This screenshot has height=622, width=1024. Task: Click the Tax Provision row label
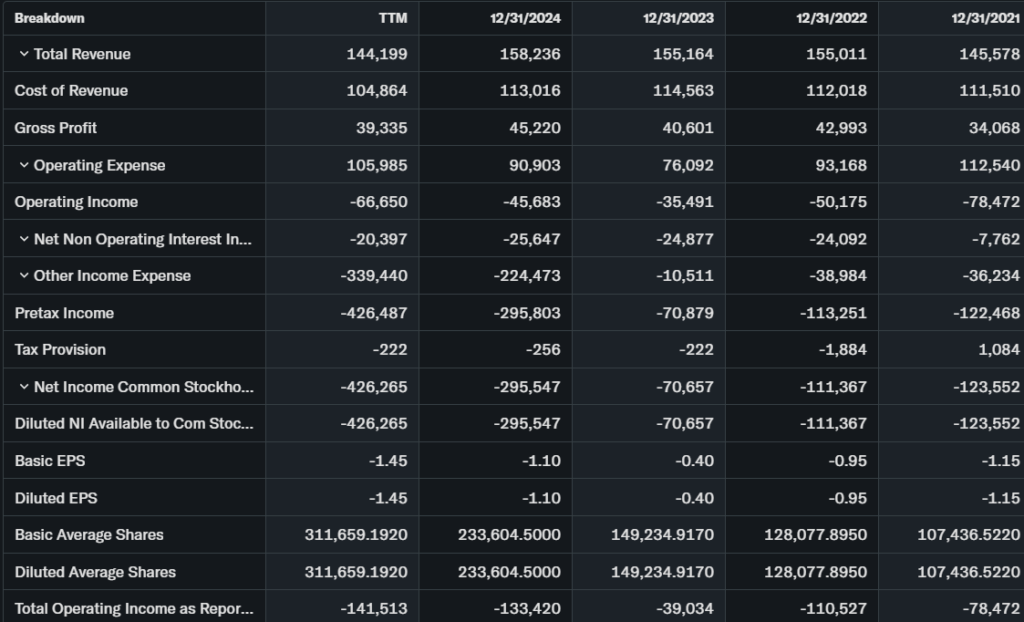pos(60,350)
